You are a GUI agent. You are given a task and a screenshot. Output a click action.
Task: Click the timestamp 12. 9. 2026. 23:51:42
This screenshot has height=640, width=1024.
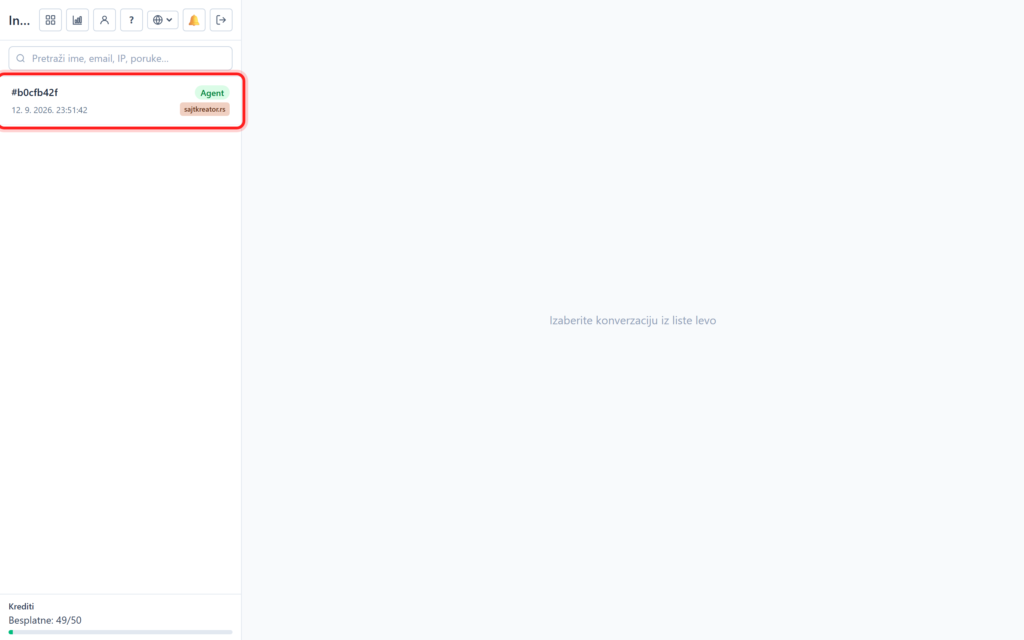click(50, 110)
